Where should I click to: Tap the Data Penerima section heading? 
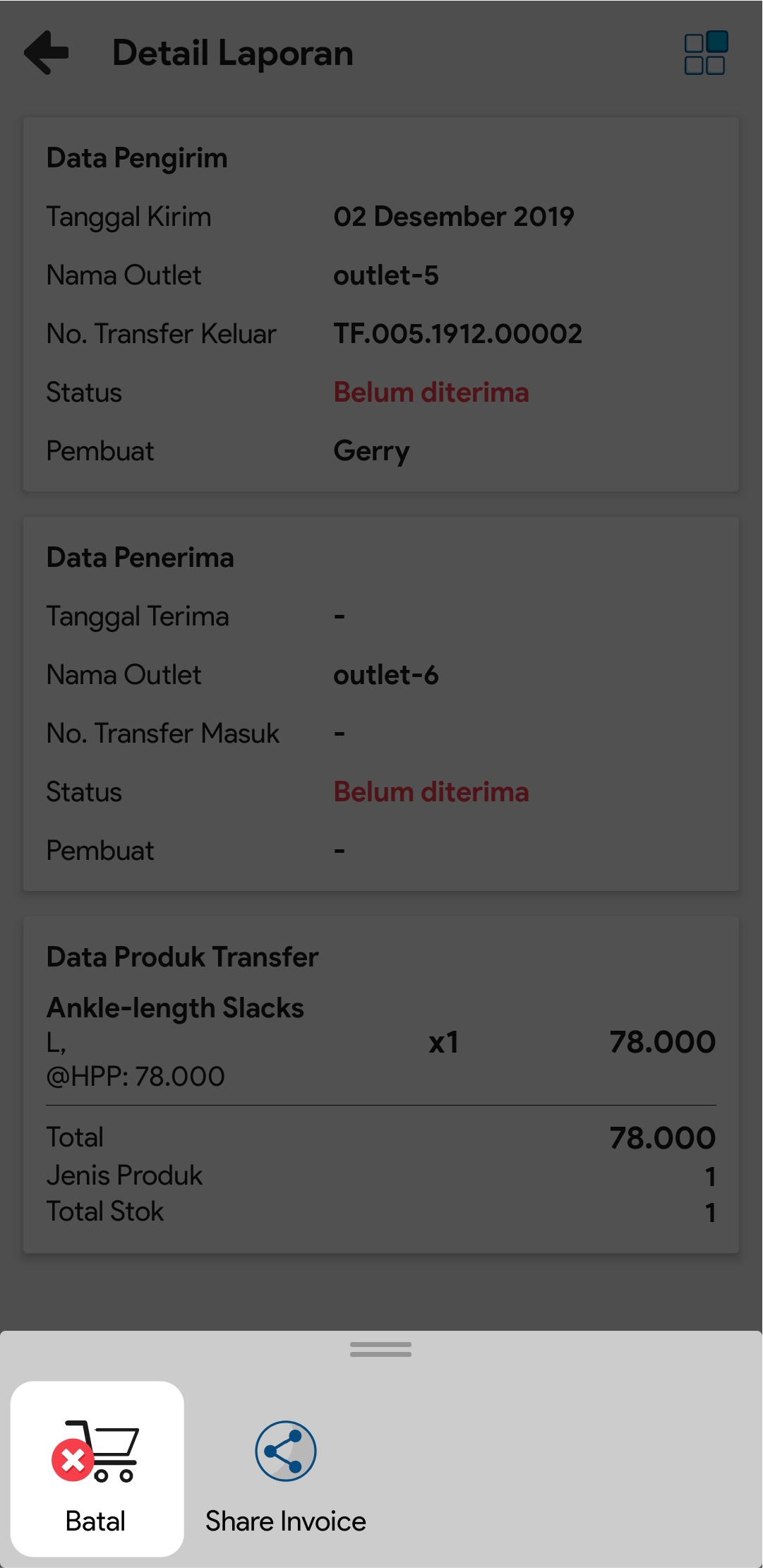click(x=140, y=558)
